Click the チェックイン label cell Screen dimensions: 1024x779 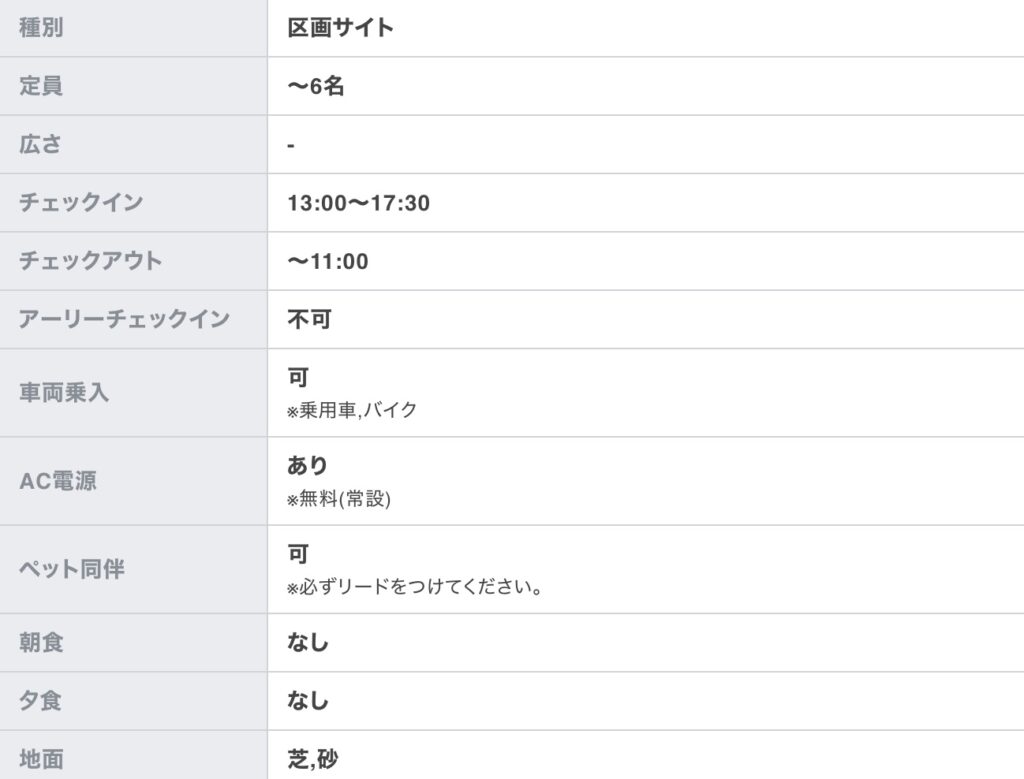pos(133,202)
